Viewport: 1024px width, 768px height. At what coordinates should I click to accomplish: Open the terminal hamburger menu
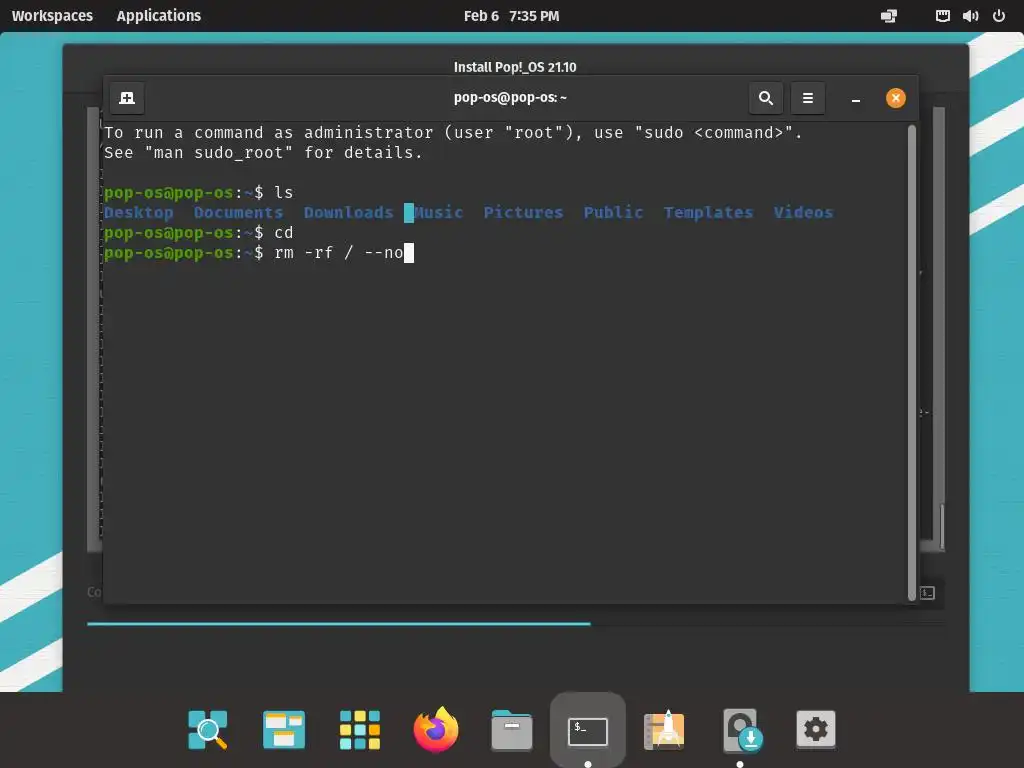tap(808, 98)
